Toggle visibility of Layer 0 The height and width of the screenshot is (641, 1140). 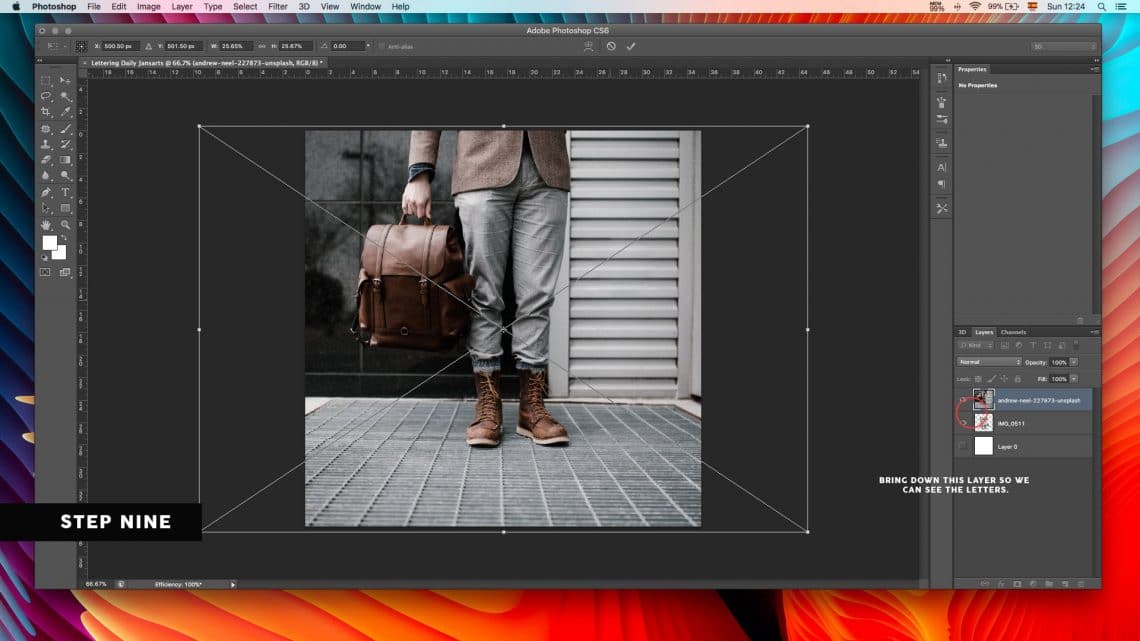[x=963, y=446]
